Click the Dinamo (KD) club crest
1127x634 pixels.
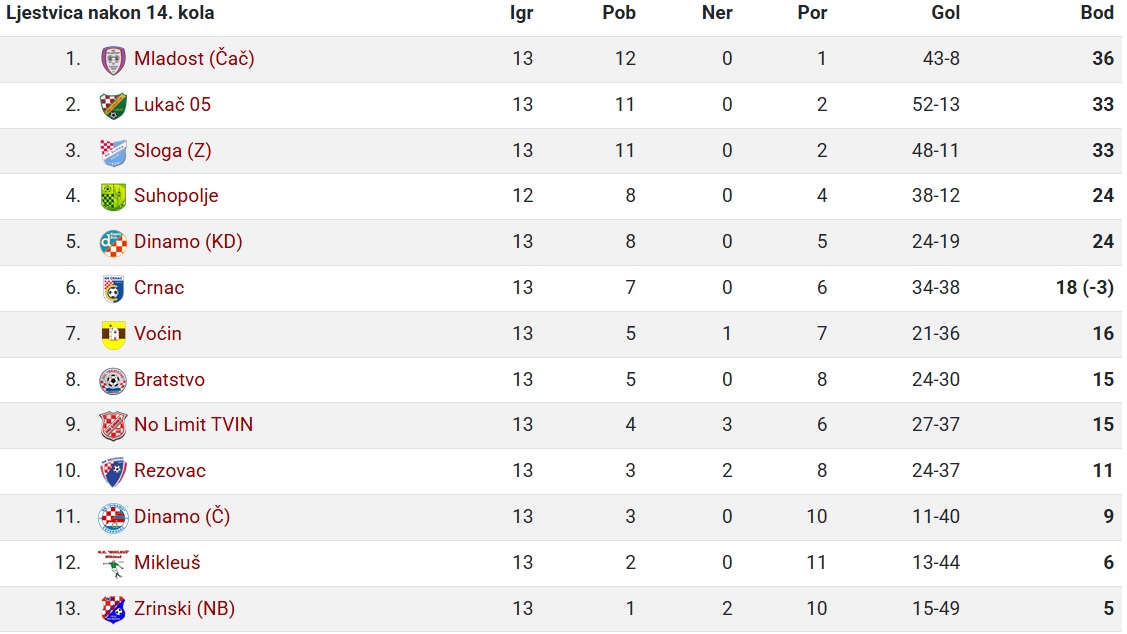(x=113, y=243)
